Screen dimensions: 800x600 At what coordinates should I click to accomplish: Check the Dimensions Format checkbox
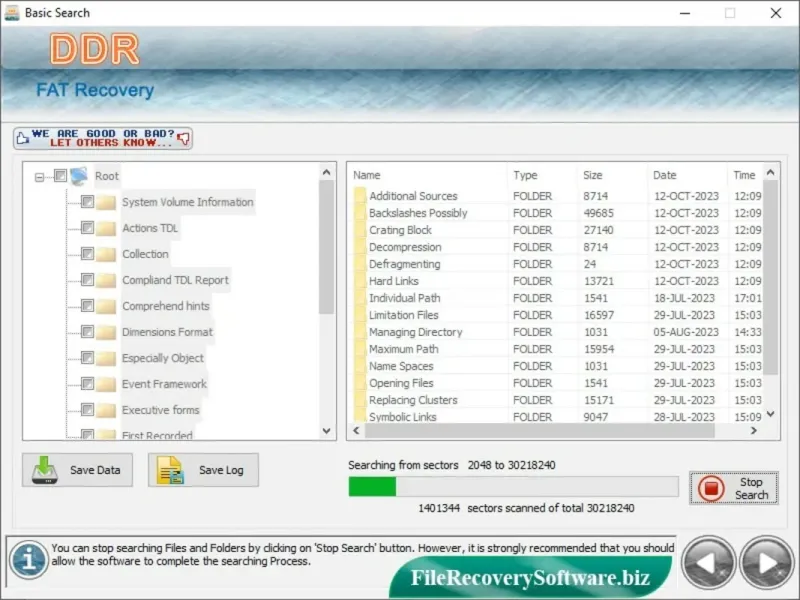point(87,332)
